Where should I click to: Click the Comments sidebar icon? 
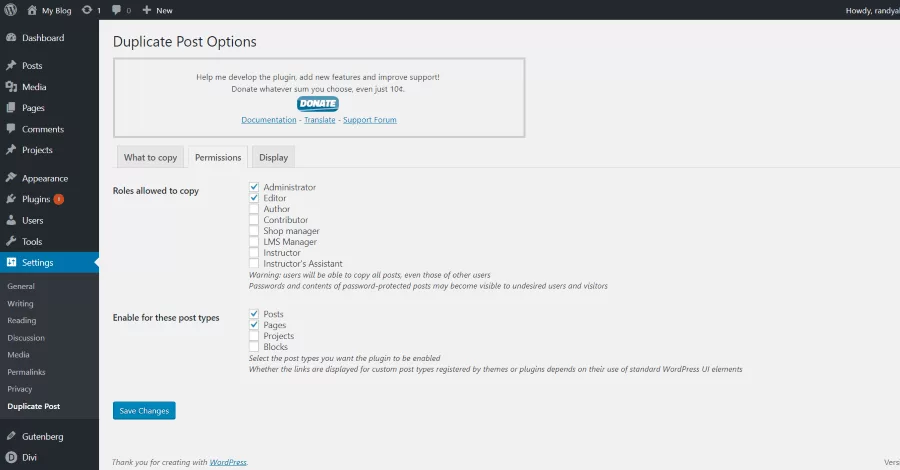(11, 129)
